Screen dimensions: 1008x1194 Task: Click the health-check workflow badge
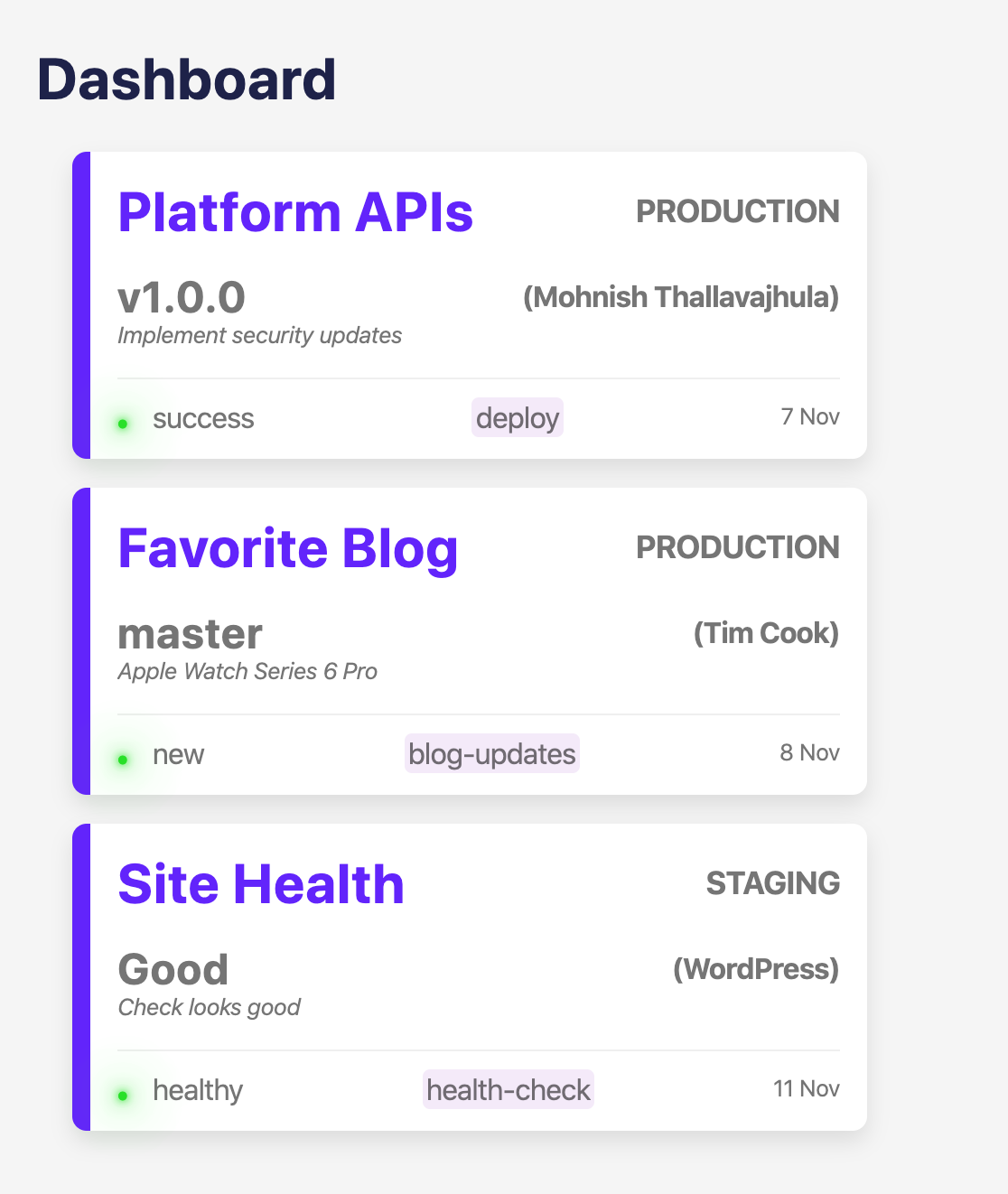tap(508, 1090)
